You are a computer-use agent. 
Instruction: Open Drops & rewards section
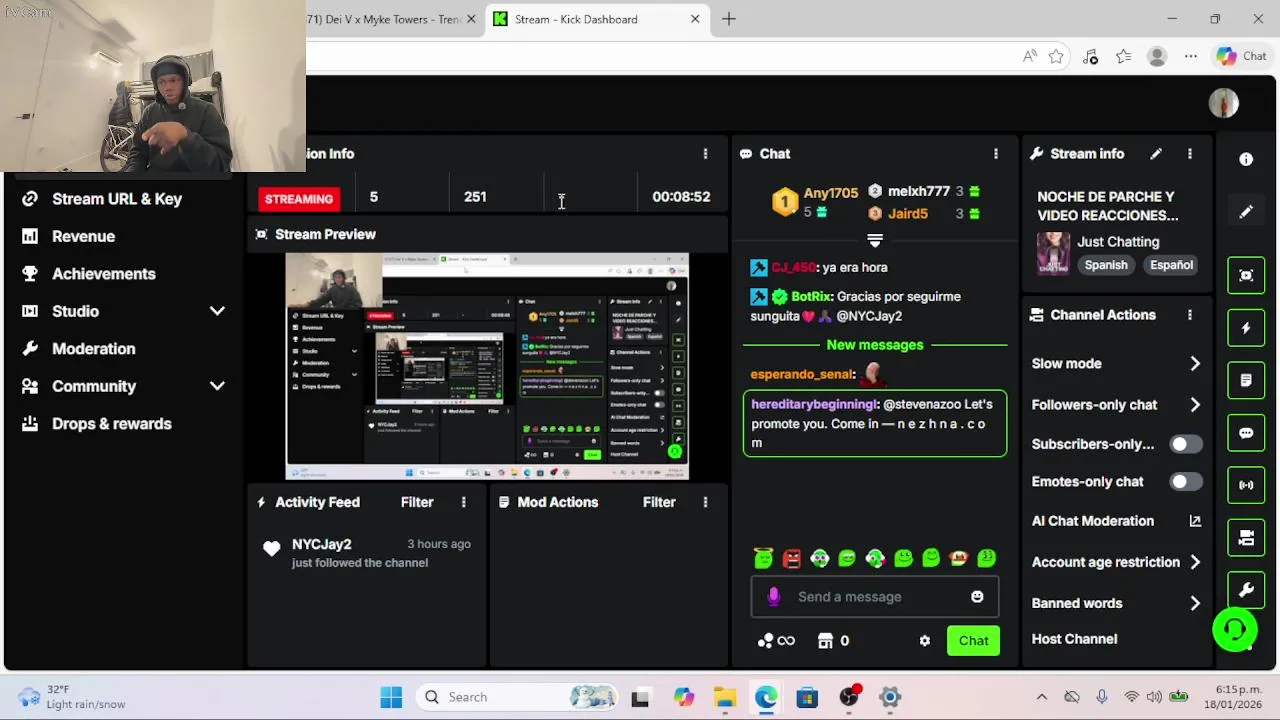[111, 424]
